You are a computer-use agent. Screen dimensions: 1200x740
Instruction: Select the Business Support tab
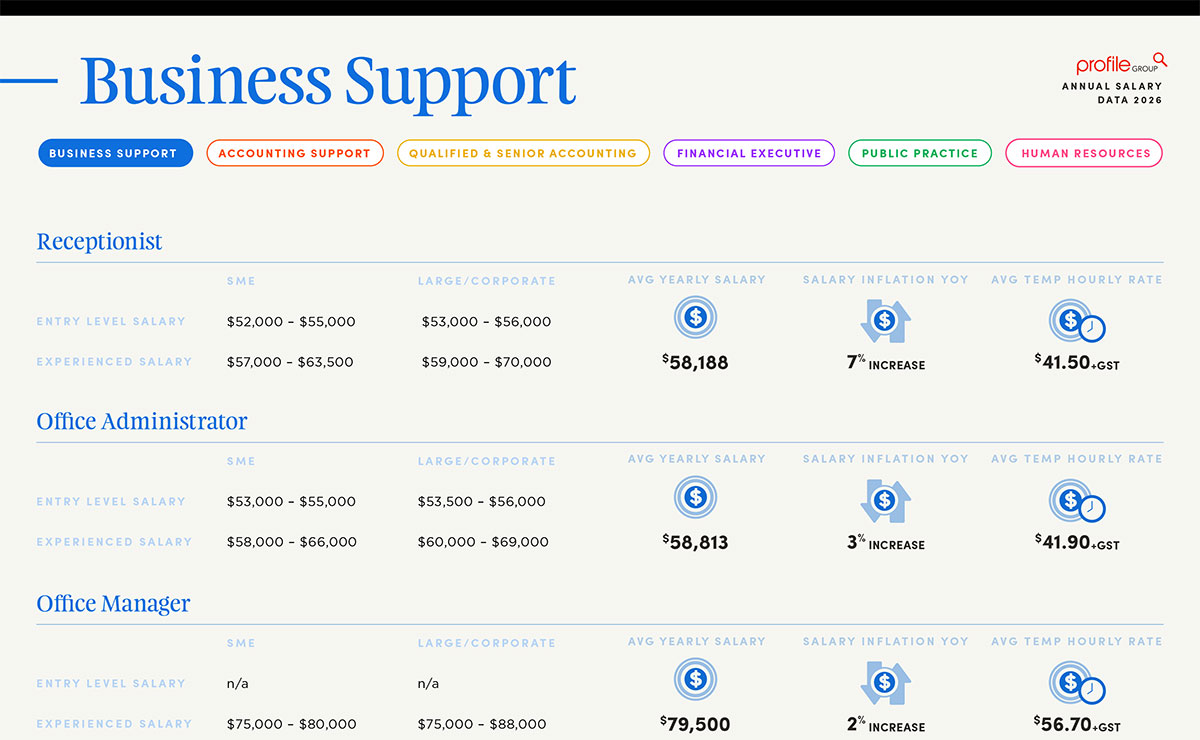click(115, 153)
